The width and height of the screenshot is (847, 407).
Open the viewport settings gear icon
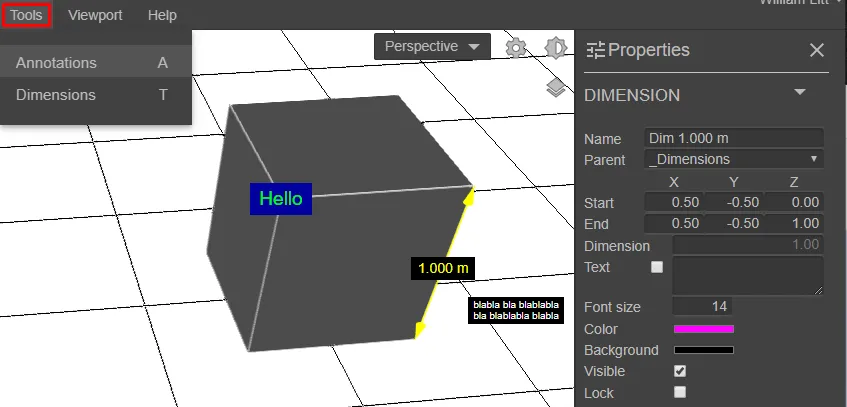[x=516, y=49]
